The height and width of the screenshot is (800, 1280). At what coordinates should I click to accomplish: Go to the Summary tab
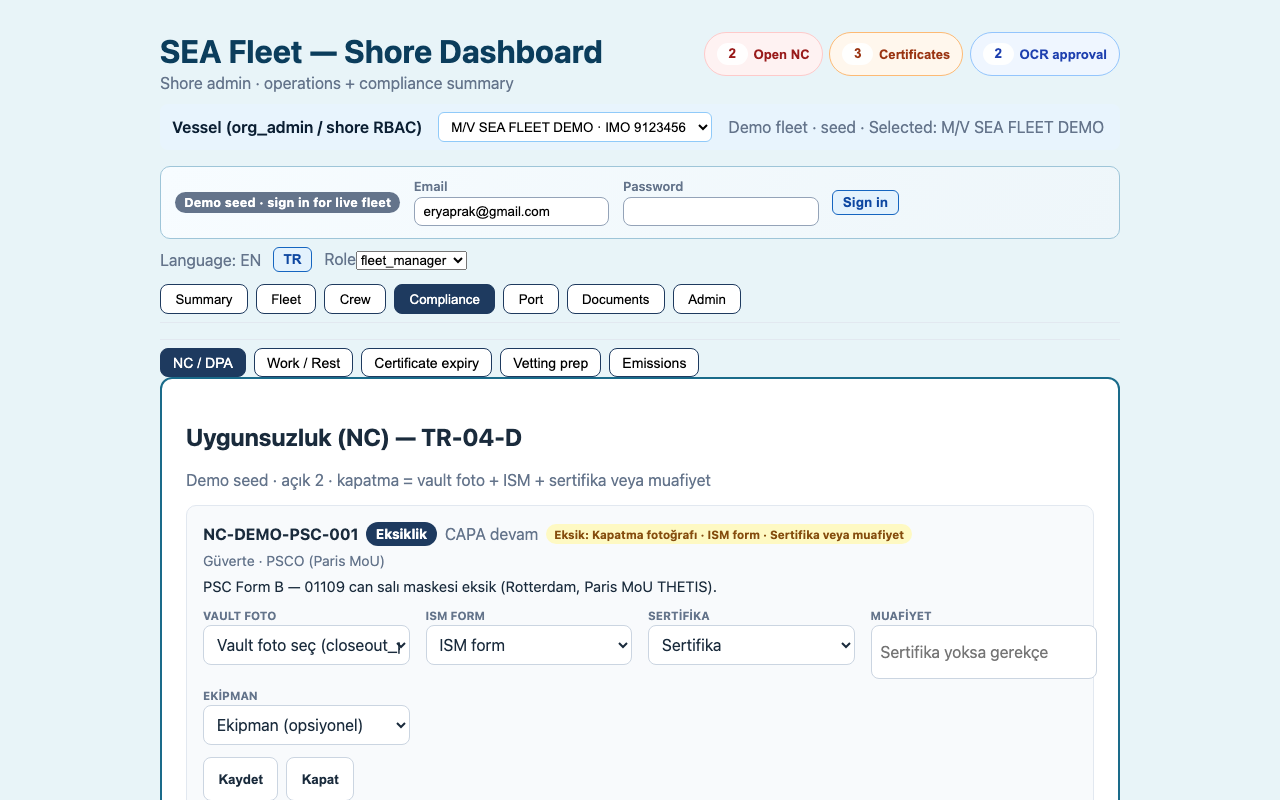[x=204, y=299]
